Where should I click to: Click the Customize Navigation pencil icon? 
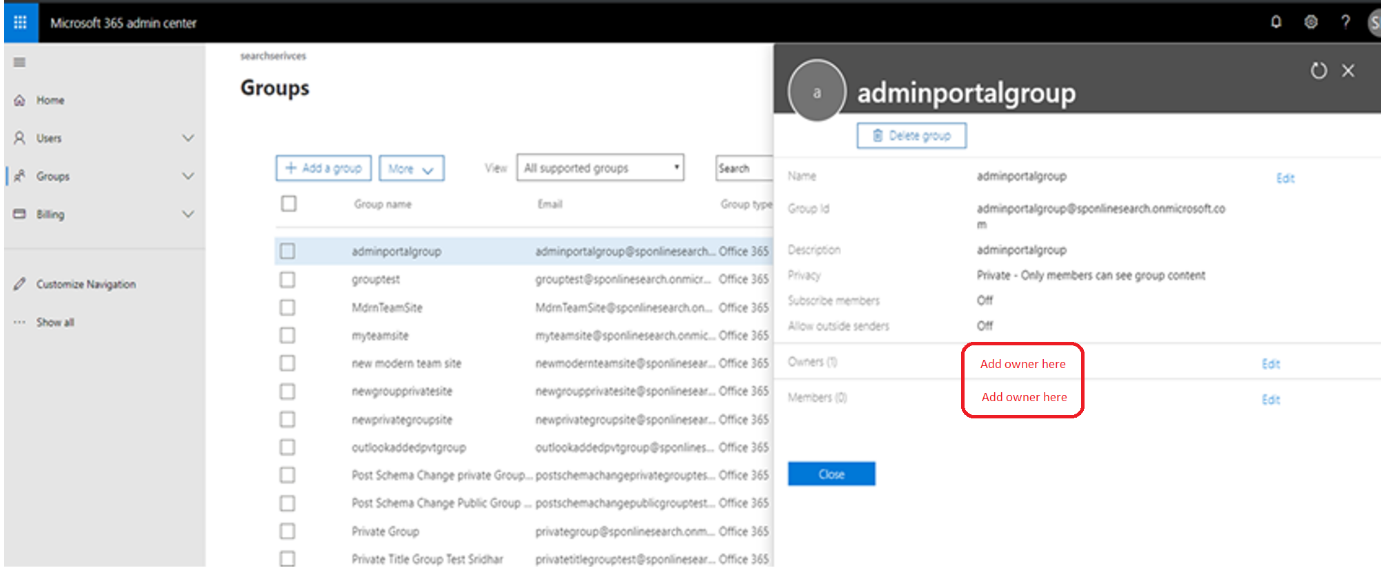tap(19, 284)
